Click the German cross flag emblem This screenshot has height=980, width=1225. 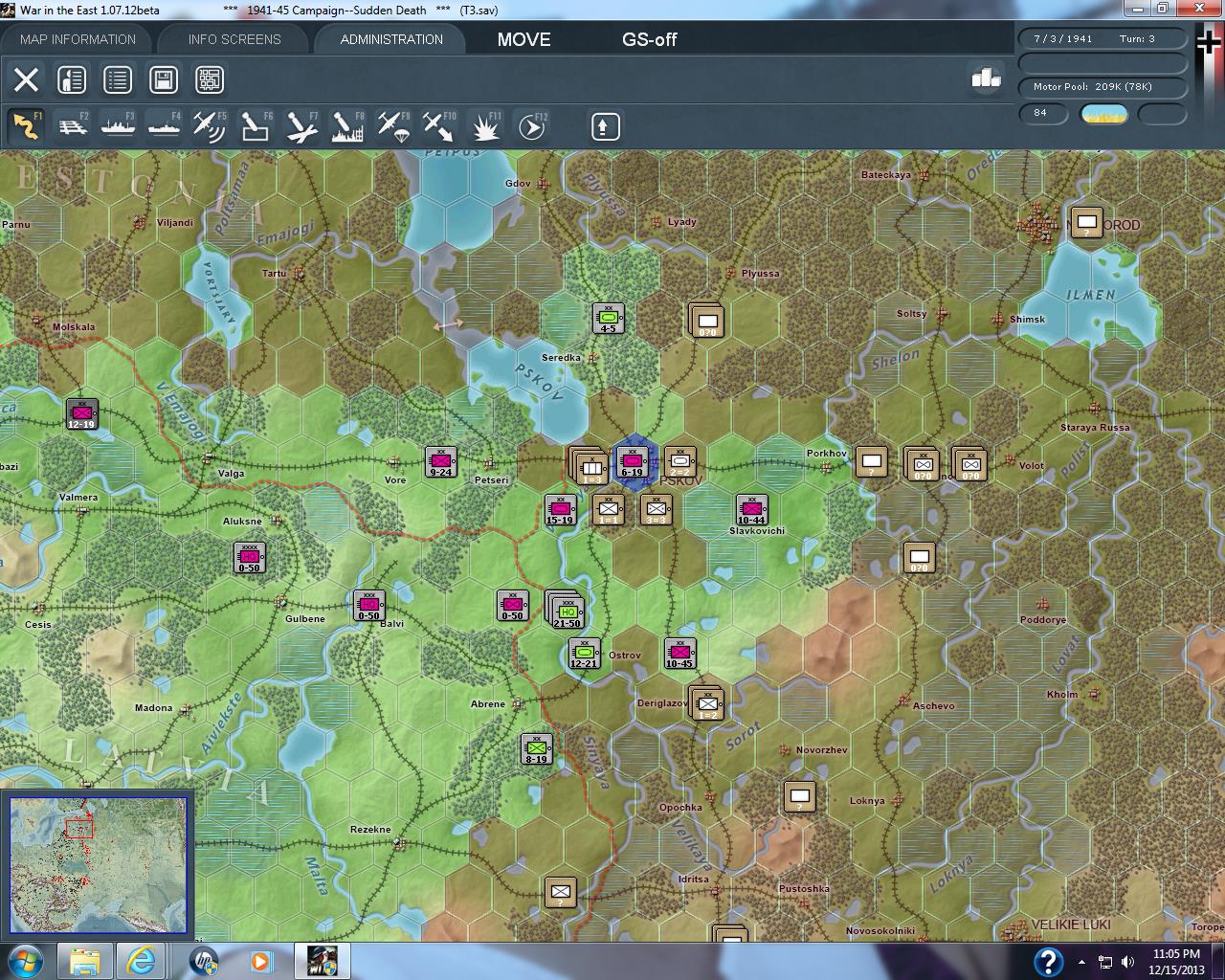click(x=1208, y=42)
